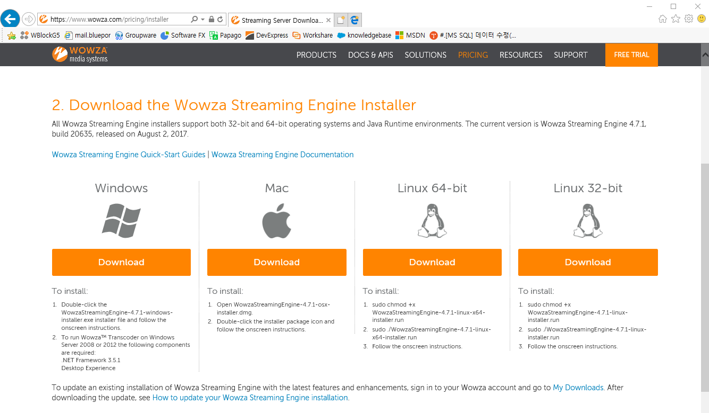Image resolution: width=709 pixels, height=413 pixels.
Task: Open a new tab button
Action: 341,20
